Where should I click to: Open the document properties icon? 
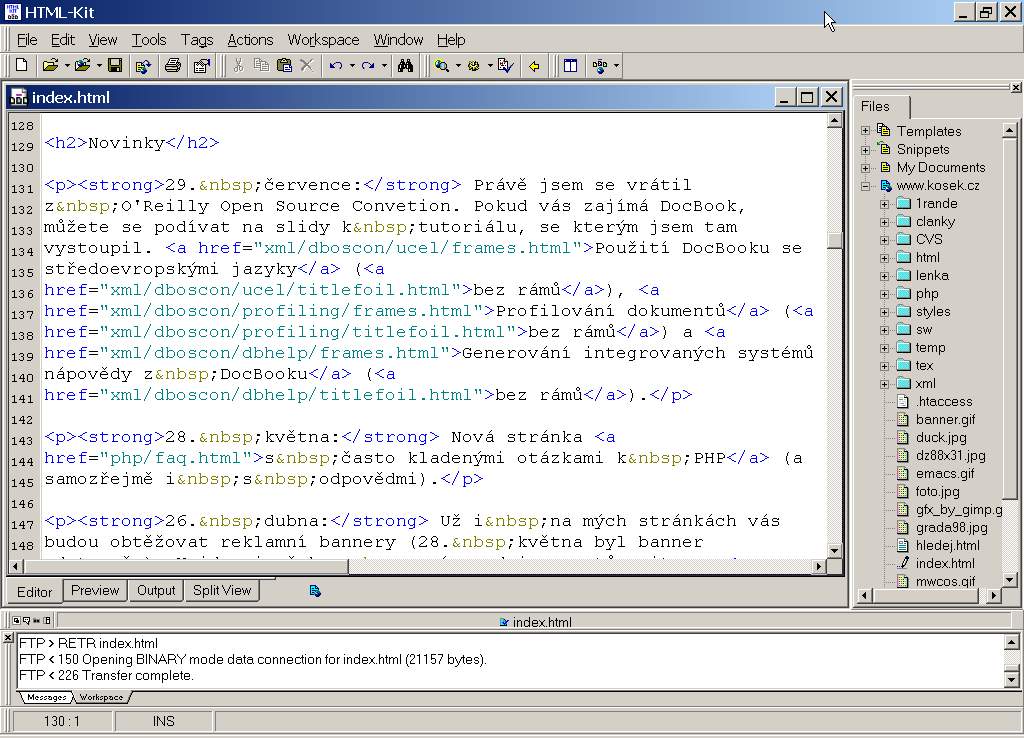[x=202, y=65]
